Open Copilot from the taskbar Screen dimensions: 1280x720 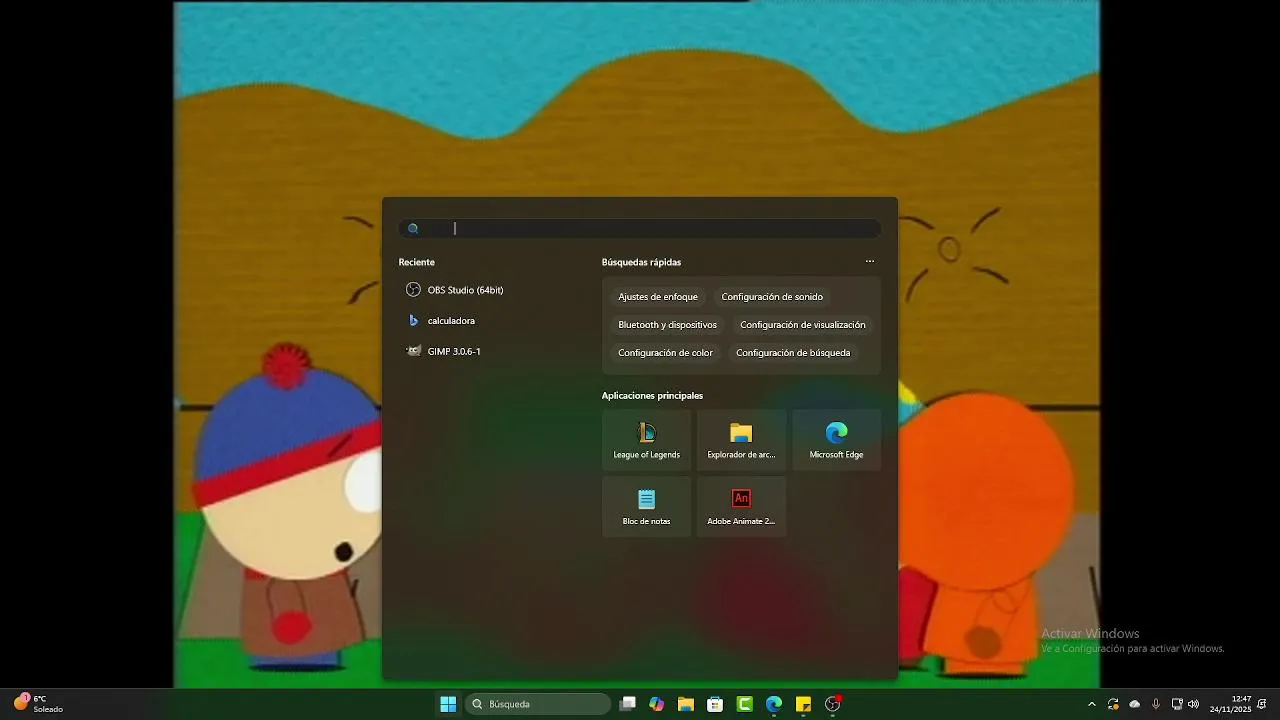point(656,704)
